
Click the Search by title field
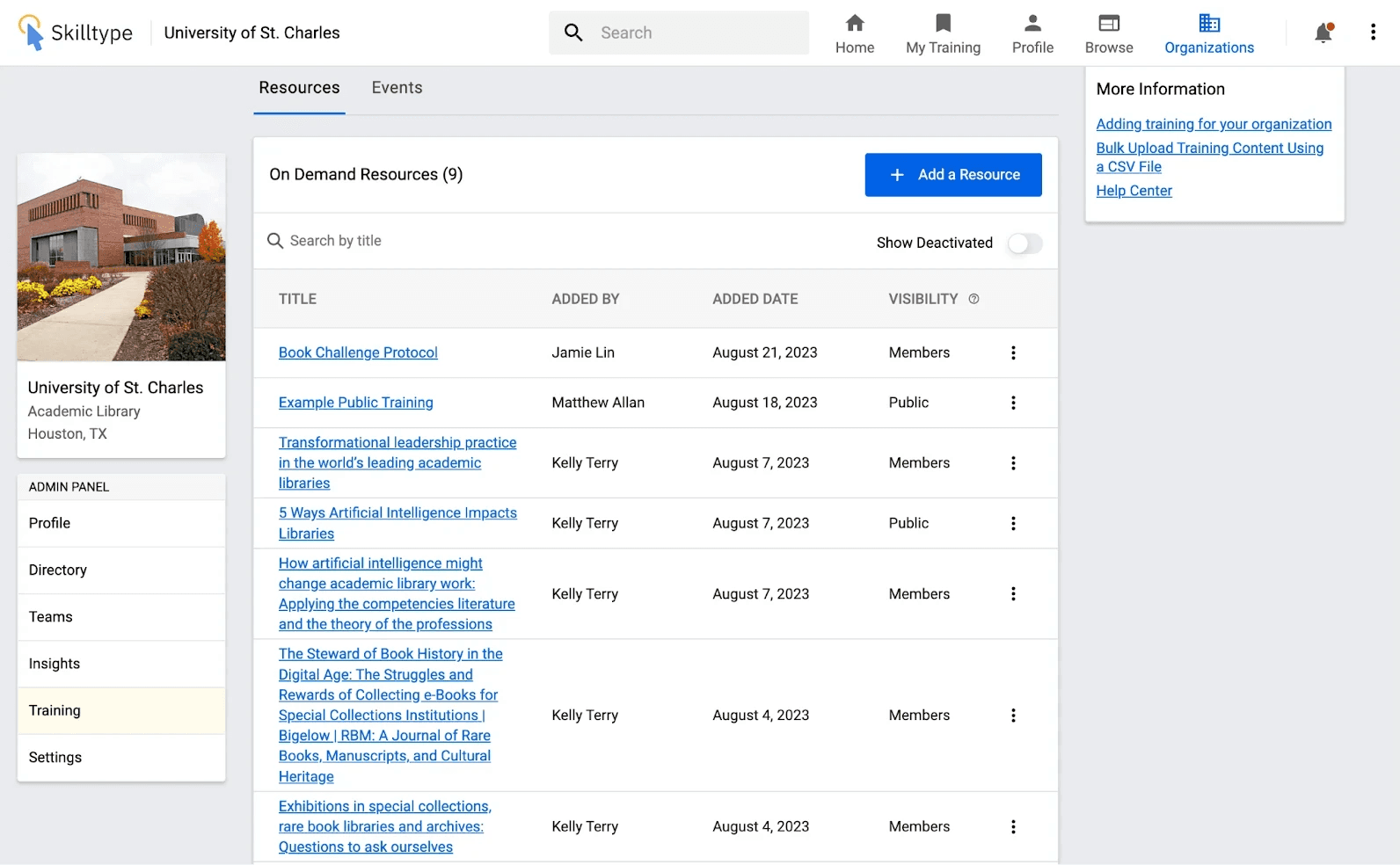tap(563, 241)
